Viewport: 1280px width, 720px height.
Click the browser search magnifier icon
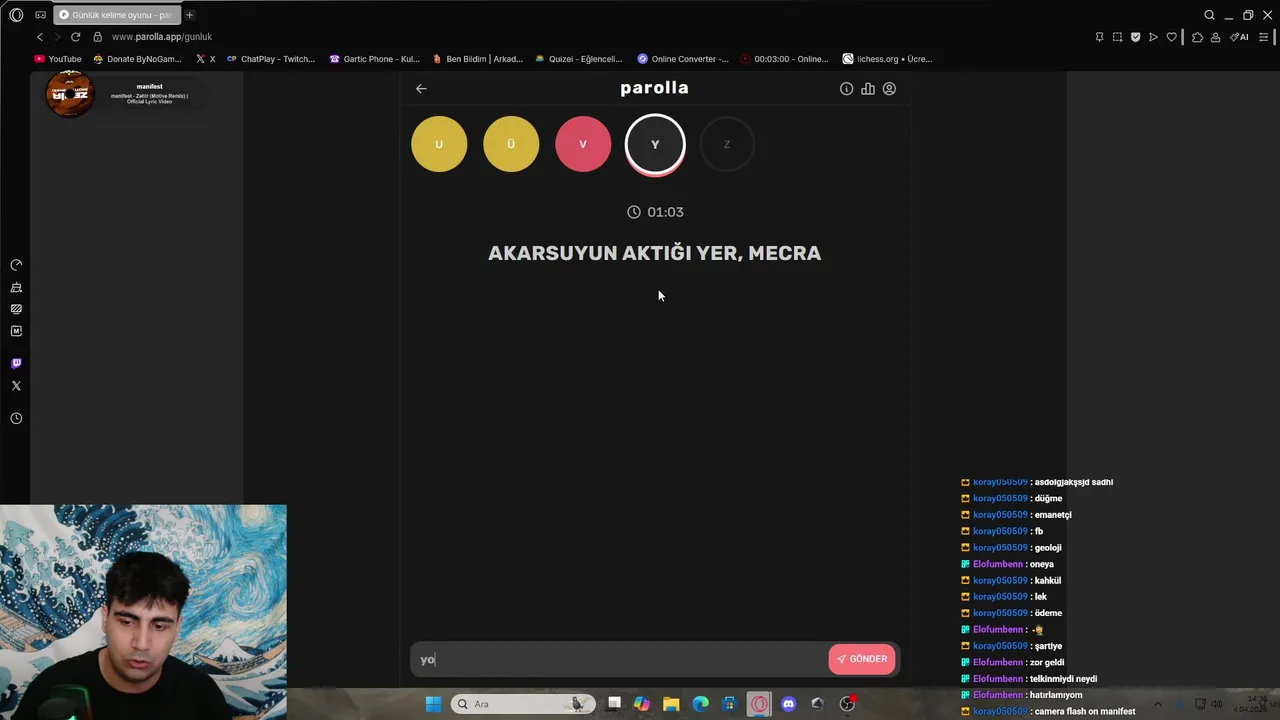pyautogui.click(x=1209, y=15)
